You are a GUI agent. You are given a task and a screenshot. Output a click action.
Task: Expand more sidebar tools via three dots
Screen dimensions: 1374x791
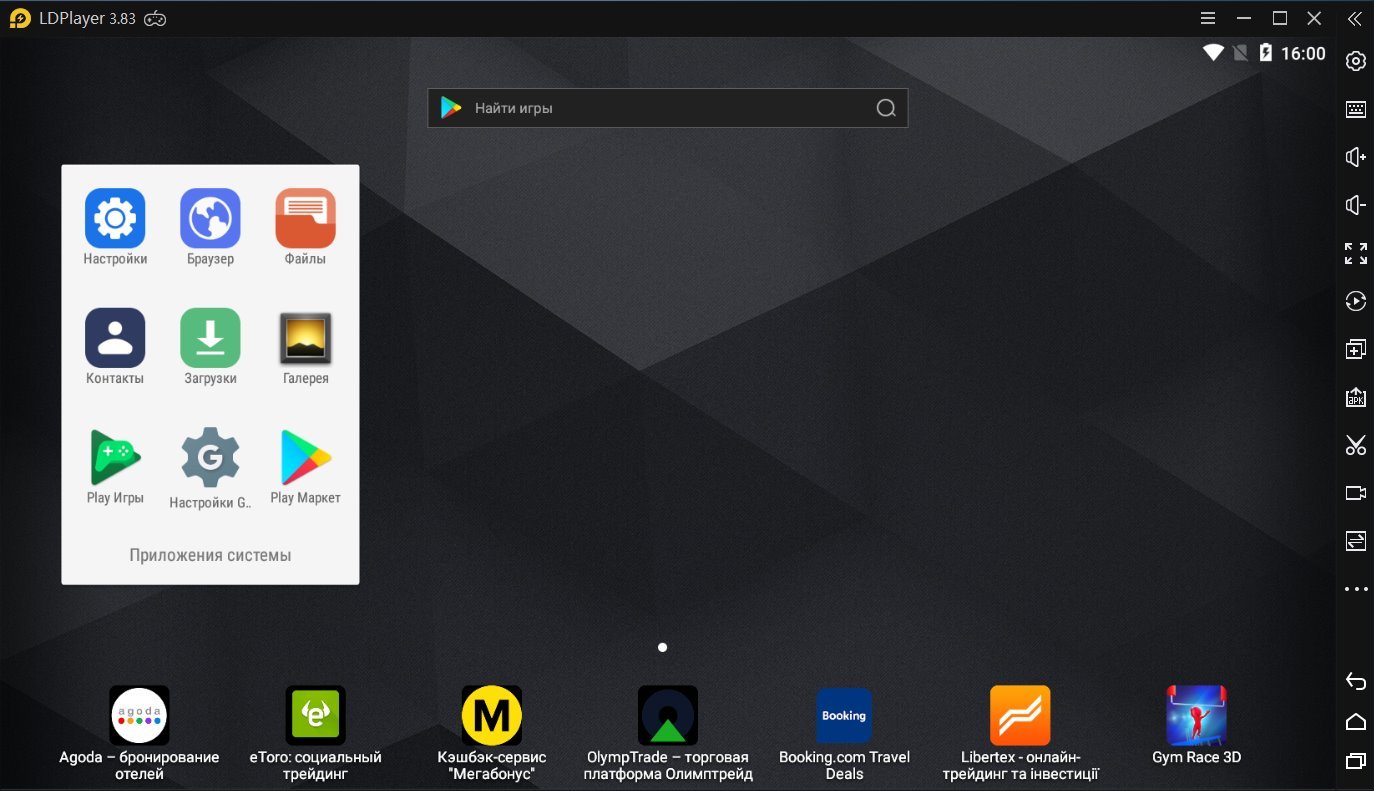point(1355,589)
